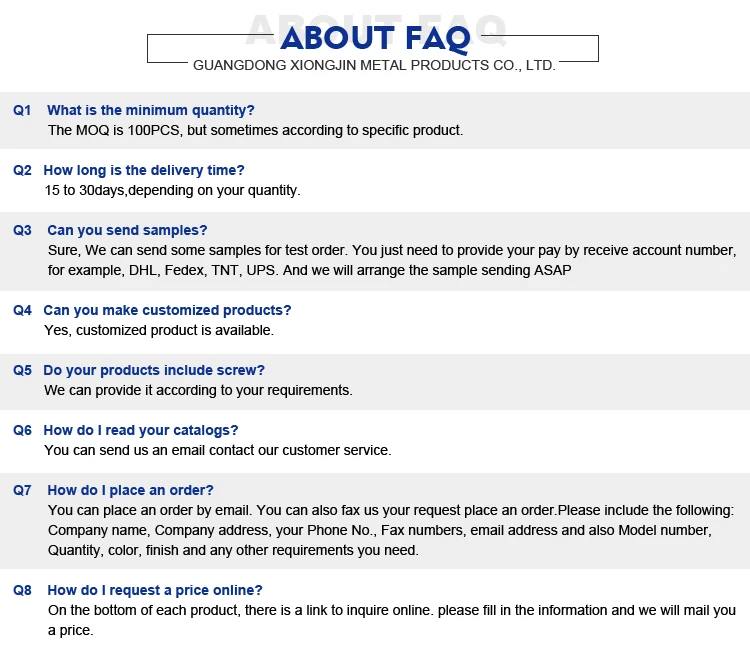Click the MOQ is 100PCS answer
This screenshot has height=672, width=750.
[x=255, y=131]
